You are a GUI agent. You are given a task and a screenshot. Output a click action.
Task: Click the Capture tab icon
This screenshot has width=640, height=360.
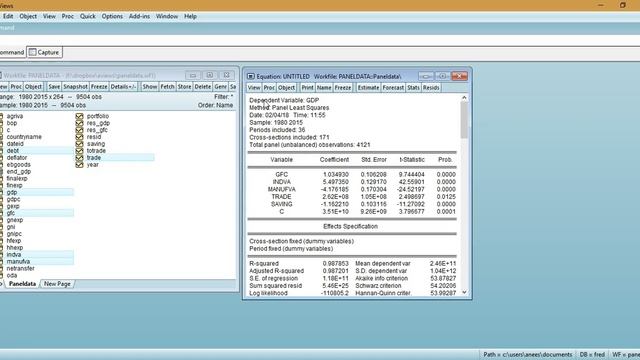[33, 52]
